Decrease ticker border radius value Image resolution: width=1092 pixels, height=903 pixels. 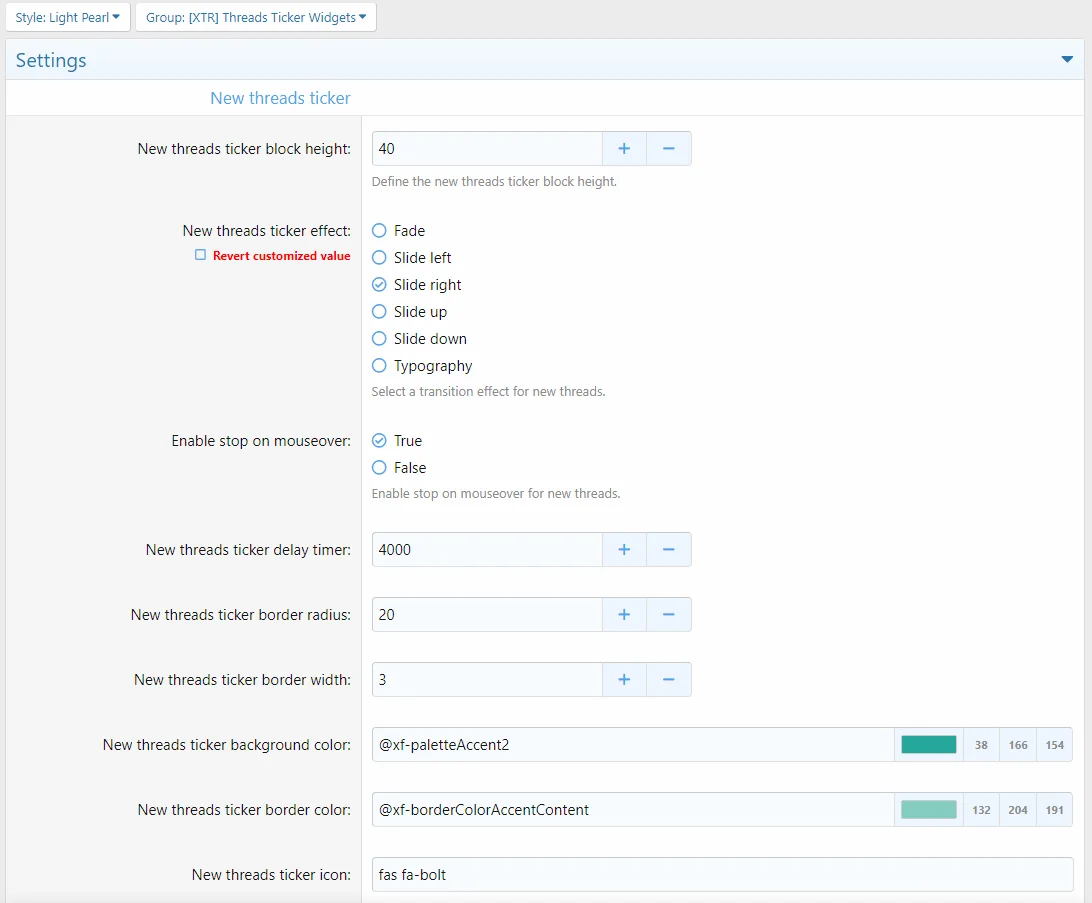[x=669, y=615]
